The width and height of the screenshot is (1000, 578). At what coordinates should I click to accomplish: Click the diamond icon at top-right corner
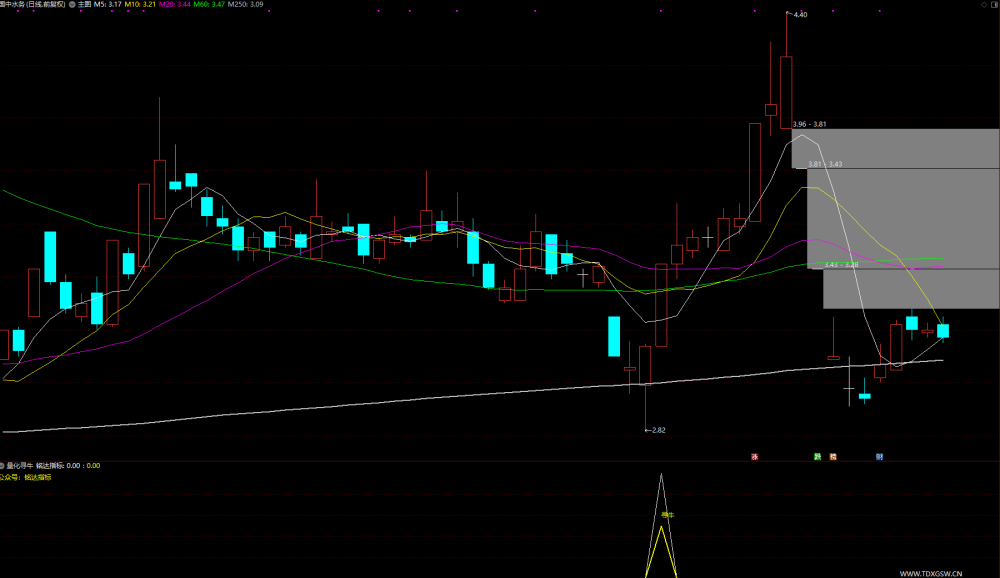[x=984, y=4]
